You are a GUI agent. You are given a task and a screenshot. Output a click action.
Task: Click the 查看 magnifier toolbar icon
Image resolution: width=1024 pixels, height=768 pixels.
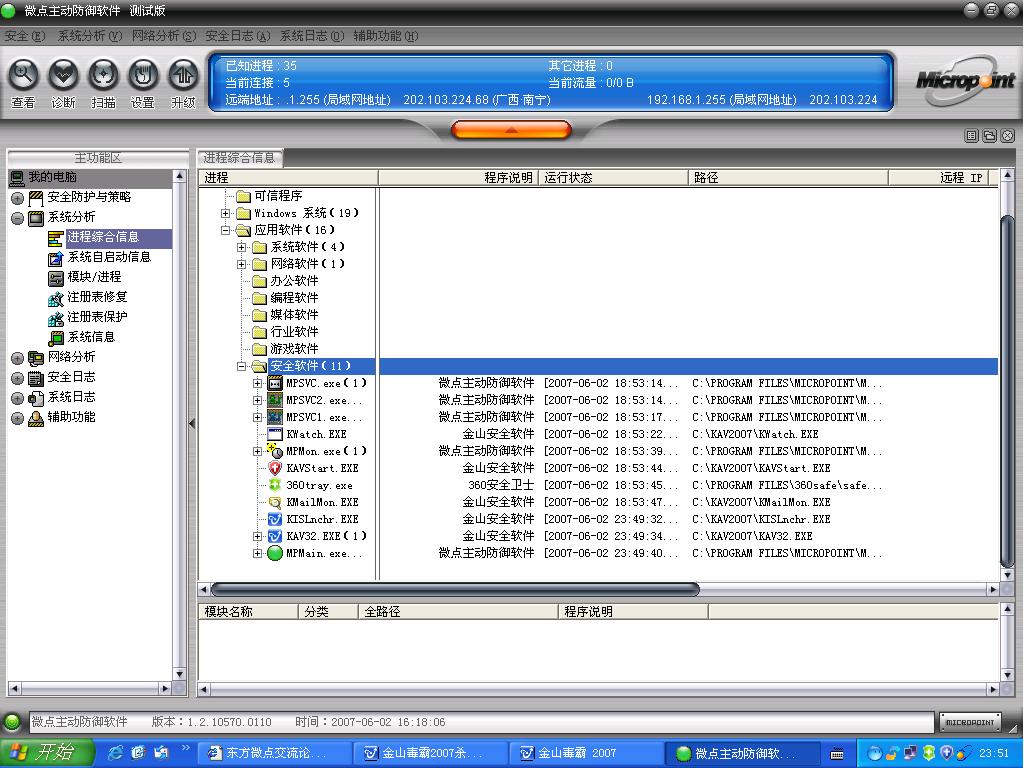24,76
